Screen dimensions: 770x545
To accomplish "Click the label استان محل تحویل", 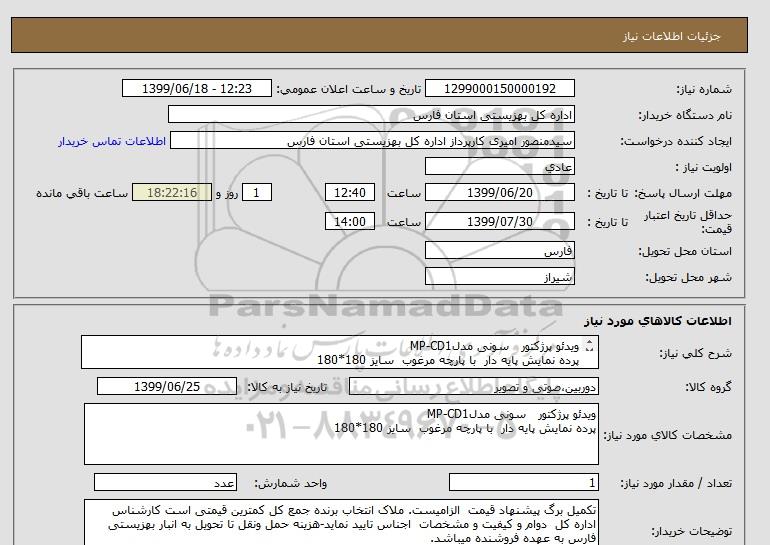I will coord(685,251).
